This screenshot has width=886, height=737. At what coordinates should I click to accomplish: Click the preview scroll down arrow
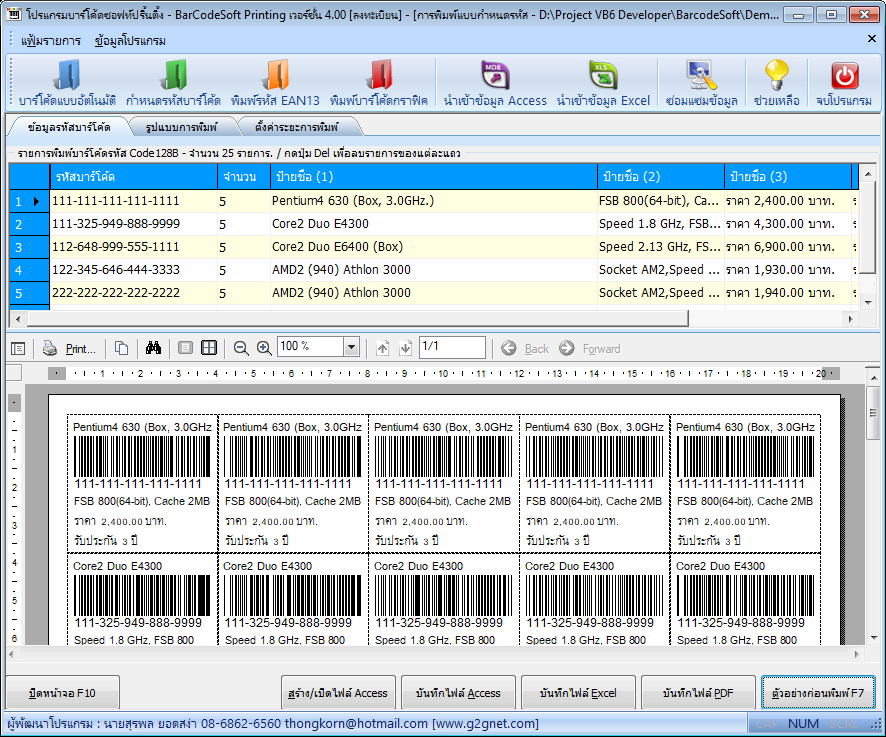(874, 638)
